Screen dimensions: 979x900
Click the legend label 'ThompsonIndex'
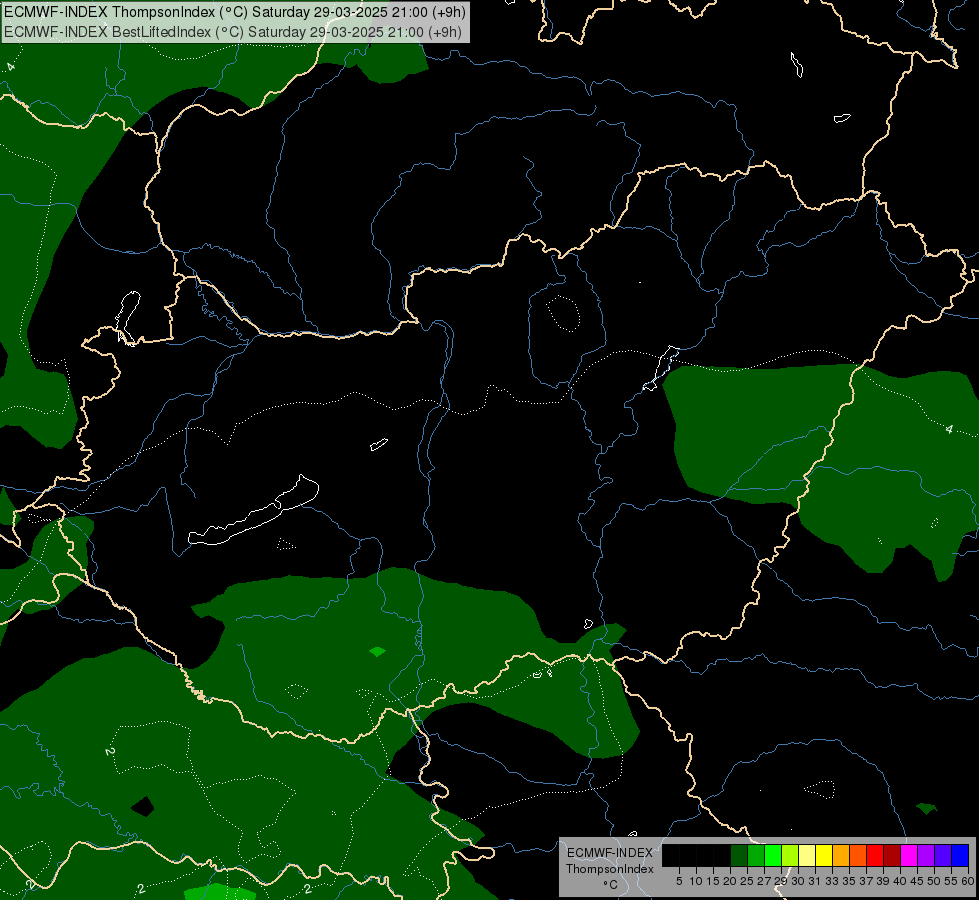[610, 869]
